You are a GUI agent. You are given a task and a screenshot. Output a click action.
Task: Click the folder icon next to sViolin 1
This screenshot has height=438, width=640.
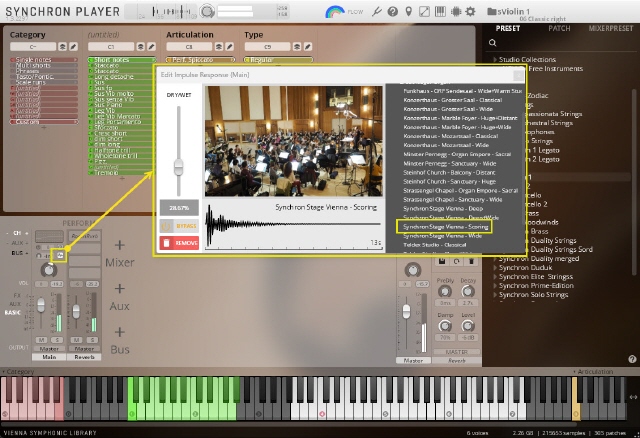[492, 11]
